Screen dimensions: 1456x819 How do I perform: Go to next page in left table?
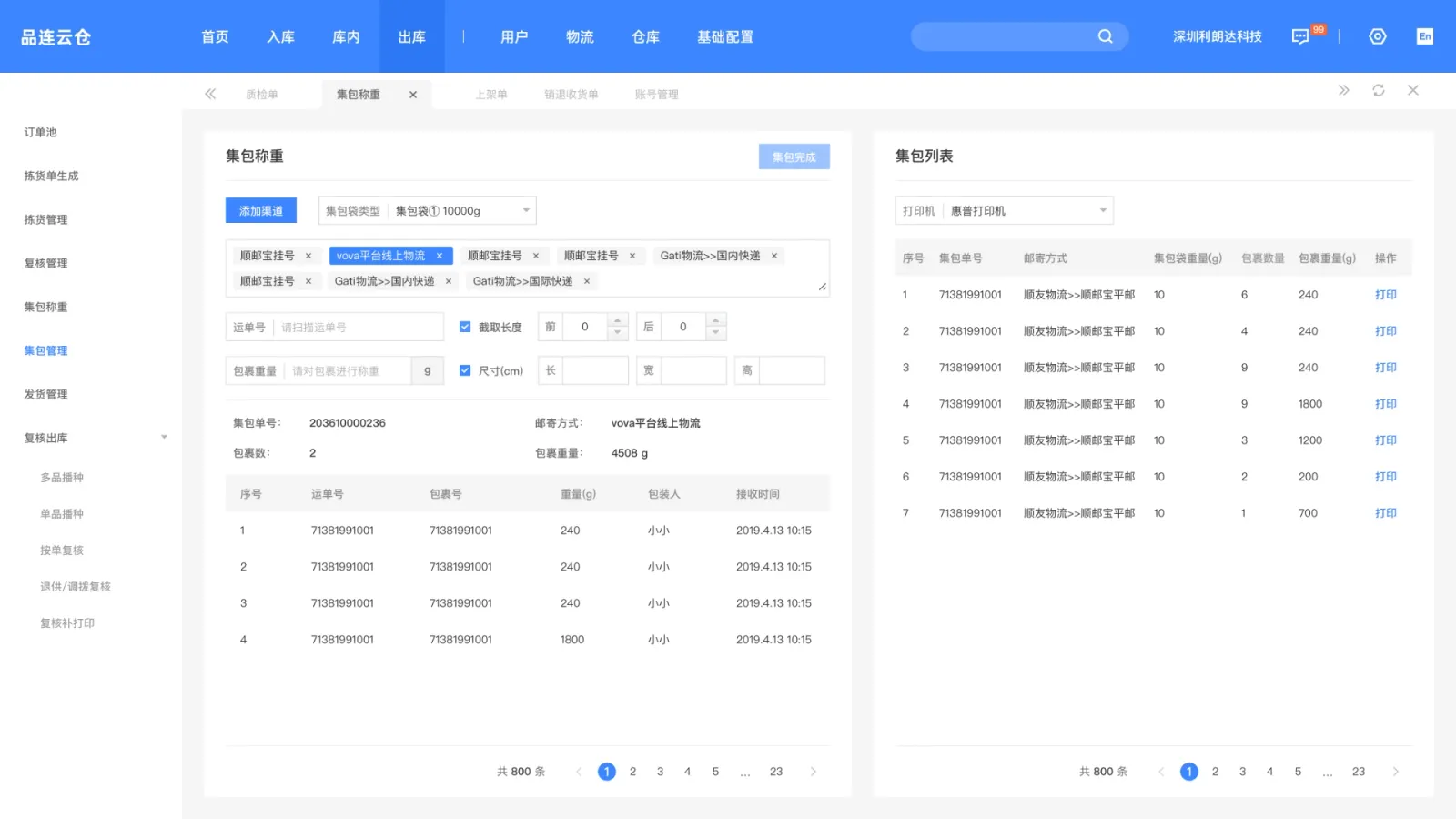[814, 772]
